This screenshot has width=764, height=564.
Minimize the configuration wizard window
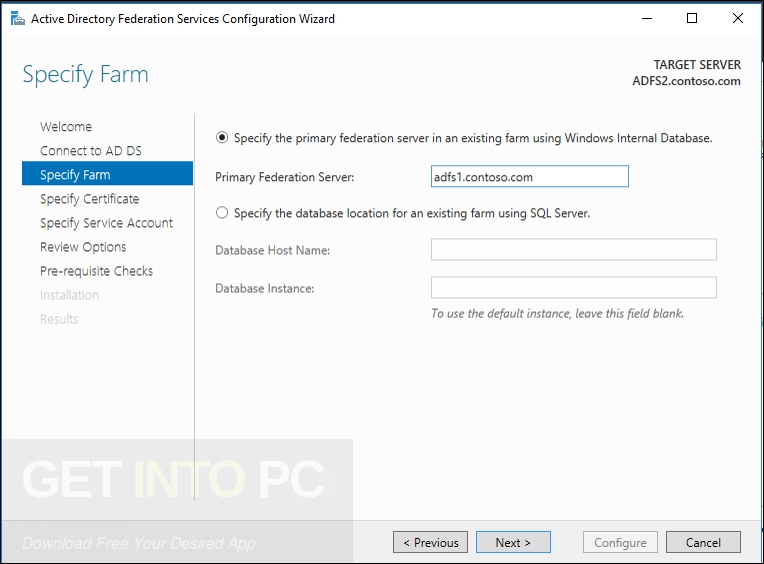tap(647, 19)
